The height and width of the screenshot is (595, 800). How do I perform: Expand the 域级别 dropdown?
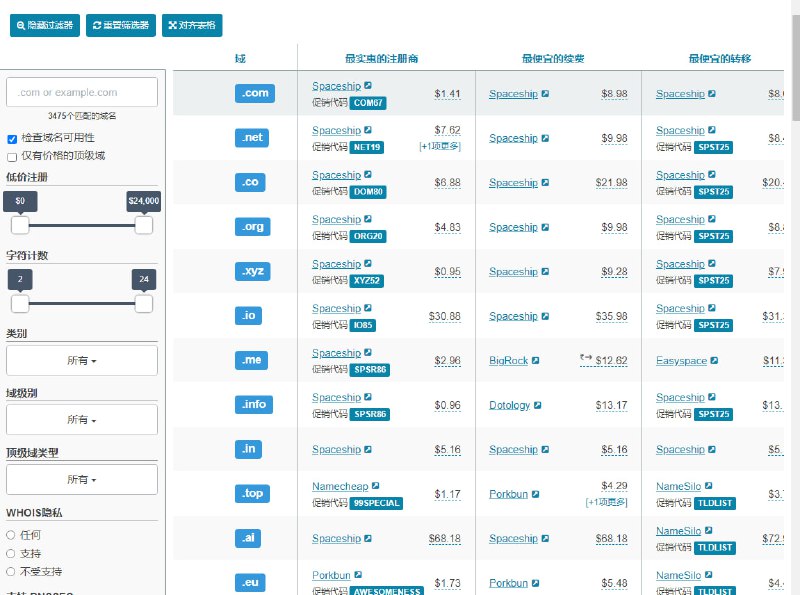[x=81, y=417]
